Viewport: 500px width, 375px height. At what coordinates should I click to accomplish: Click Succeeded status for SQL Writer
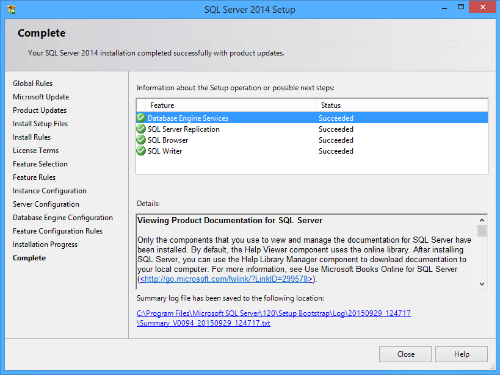click(x=336, y=151)
